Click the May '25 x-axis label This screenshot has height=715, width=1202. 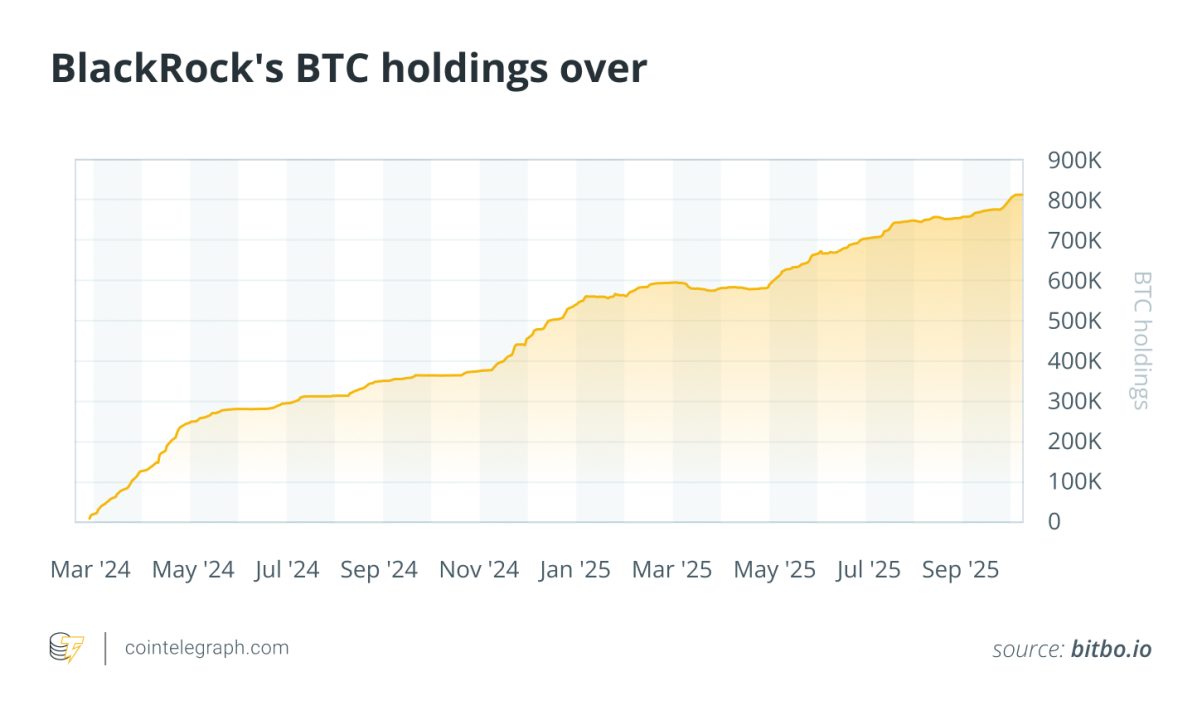[x=775, y=570]
